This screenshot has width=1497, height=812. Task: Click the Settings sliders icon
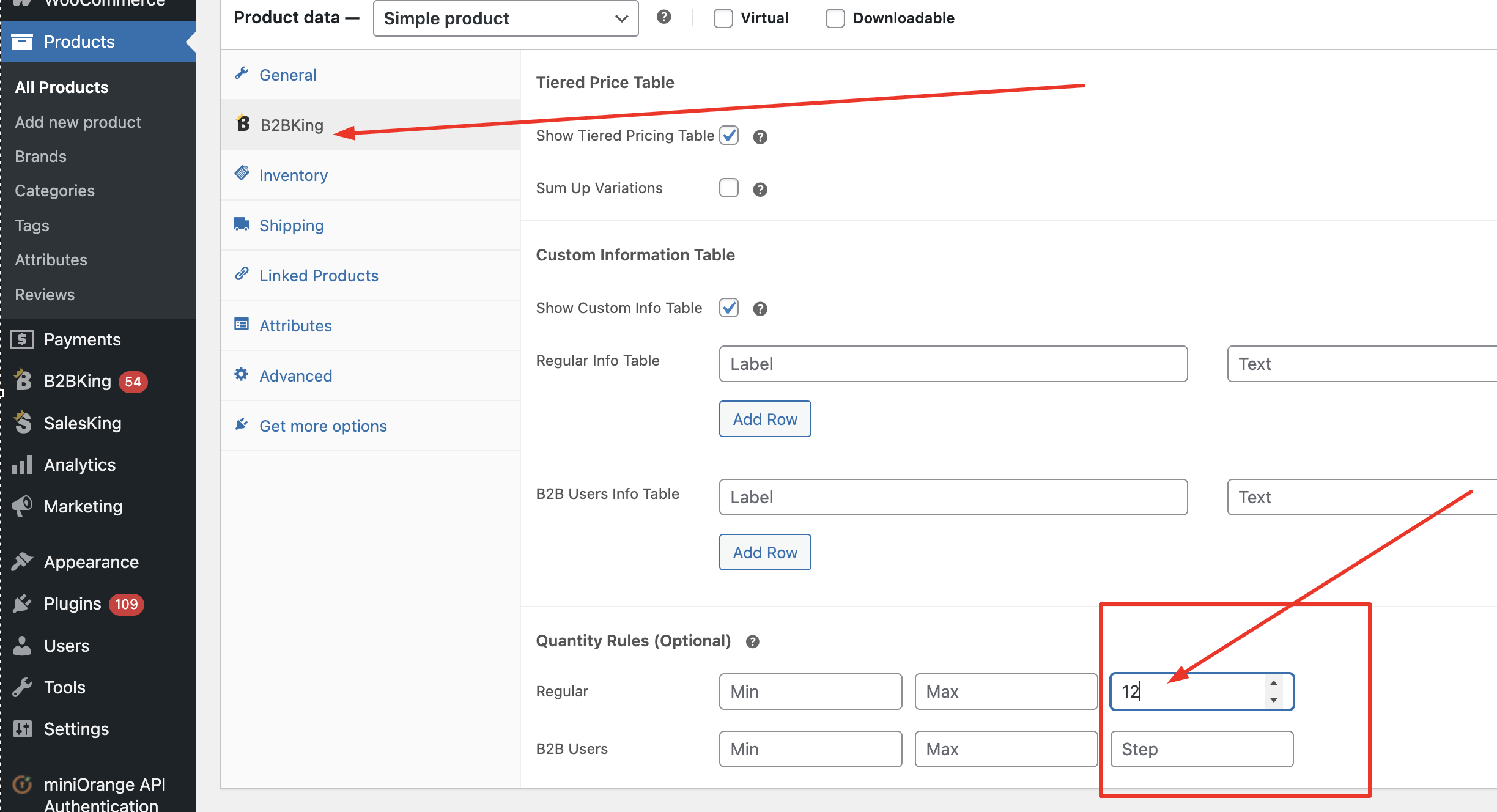pyautogui.click(x=23, y=729)
